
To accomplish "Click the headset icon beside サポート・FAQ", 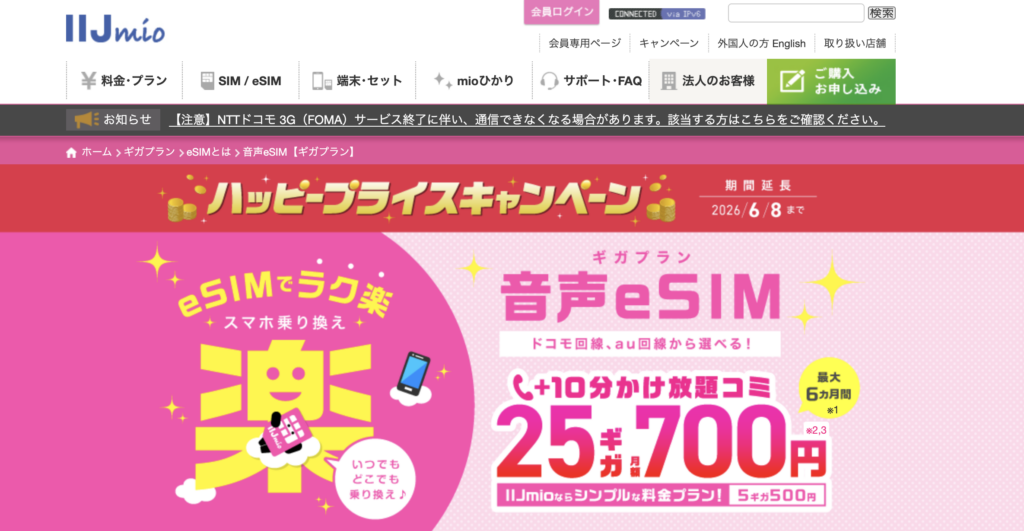I will pyautogui.click(x=549, y=81).
